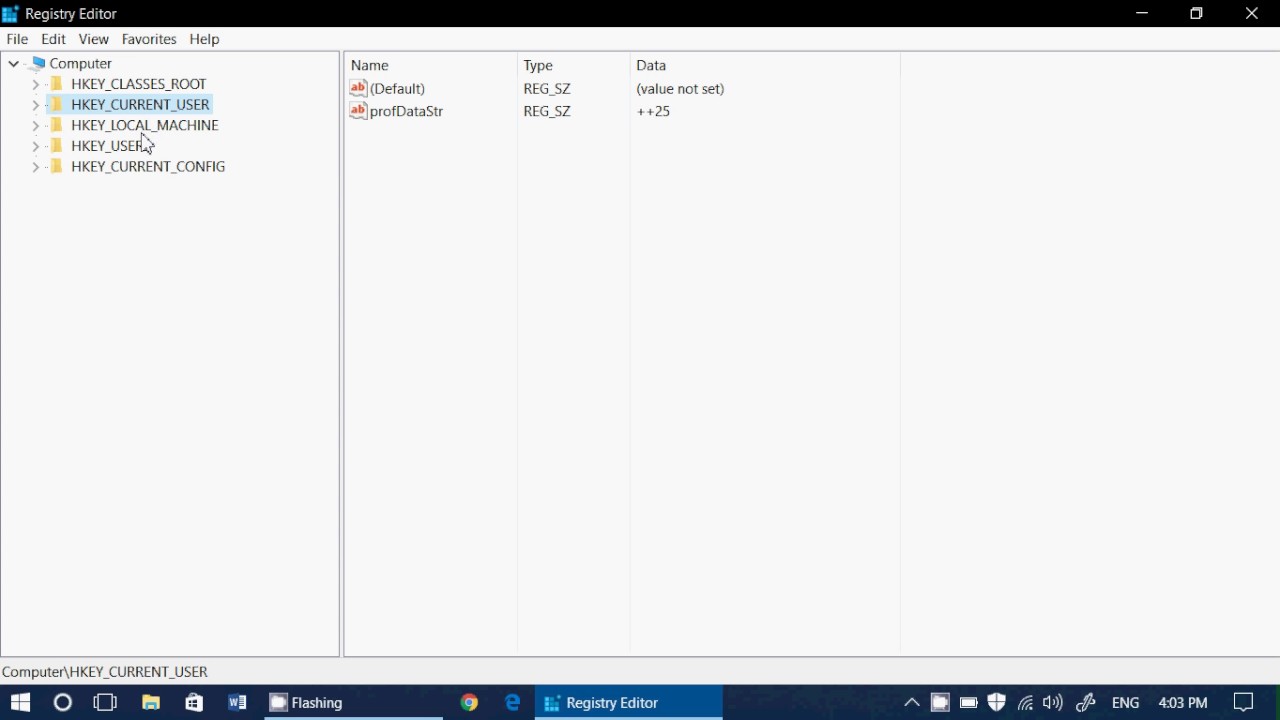Image resolution: width=1280 pixels, height=720 pixels.
Task: Open File Explorer from taskbar
Action: [x=151, y=703]
